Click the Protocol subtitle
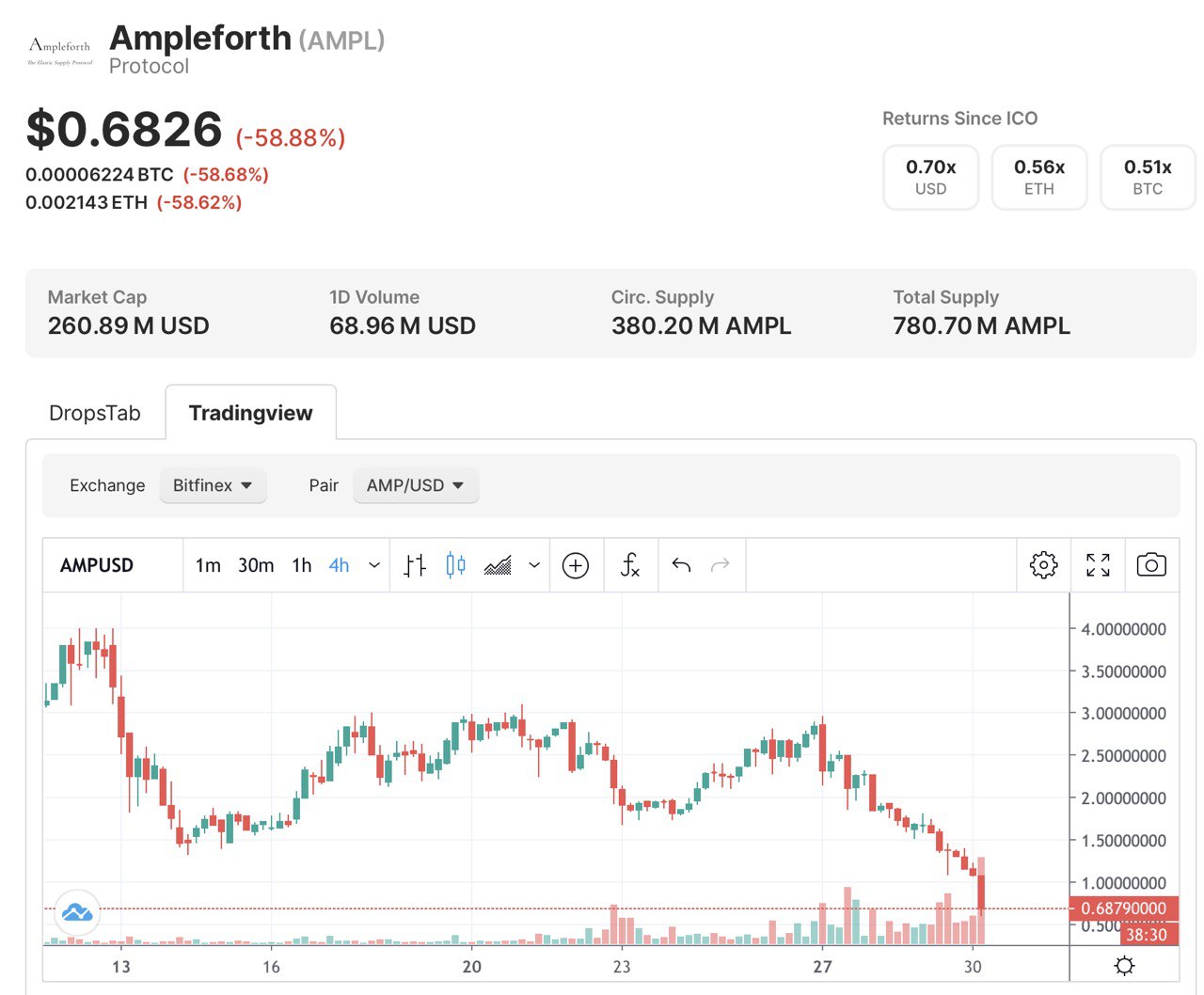Screen dimensions: 1204x995 [149, 67]
